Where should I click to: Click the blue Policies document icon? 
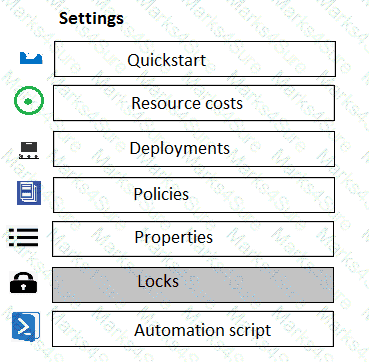pos(29,193)
